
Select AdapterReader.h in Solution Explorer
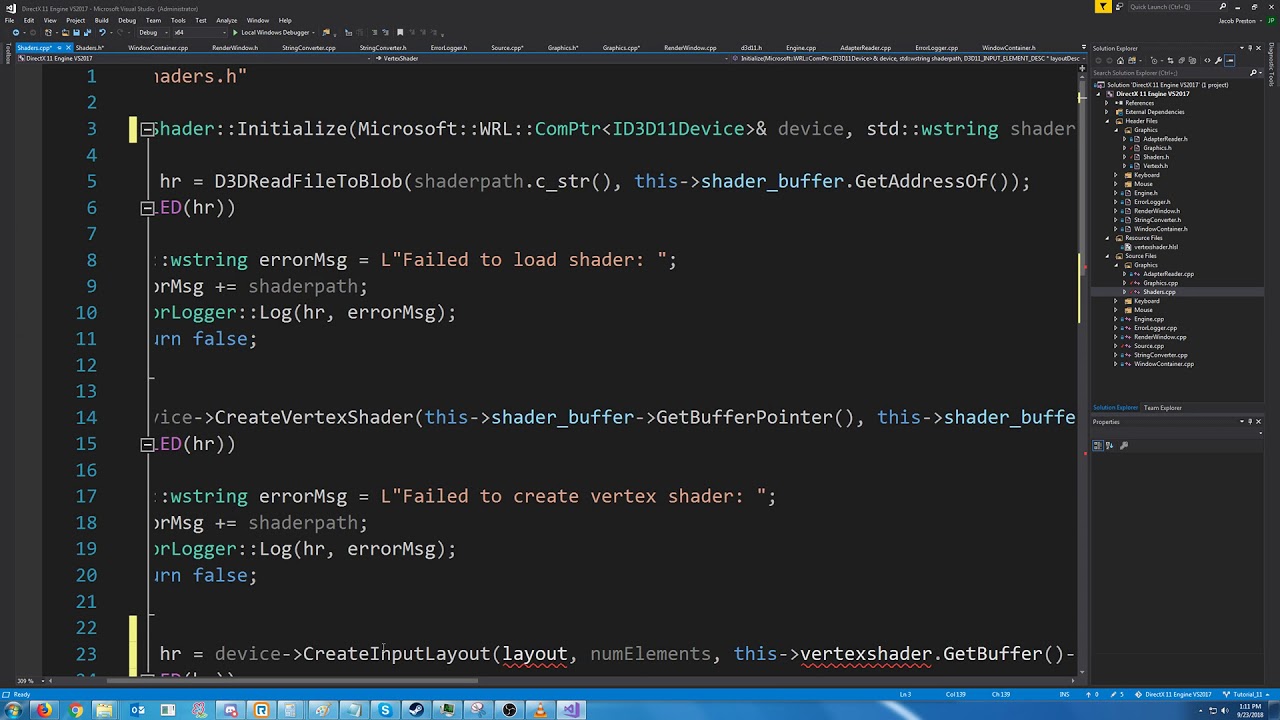pyautogui.click(x=1165, y=139)
